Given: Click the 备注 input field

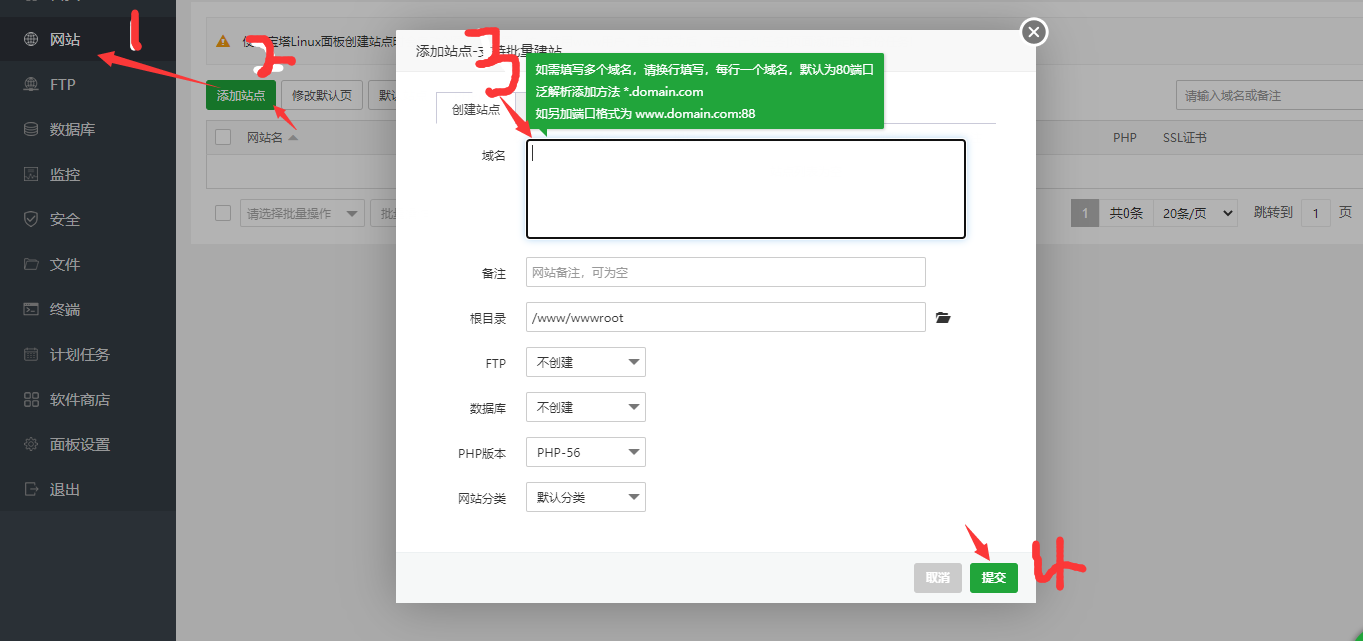Looking at the screenshot, I should [x=726, y=272].
